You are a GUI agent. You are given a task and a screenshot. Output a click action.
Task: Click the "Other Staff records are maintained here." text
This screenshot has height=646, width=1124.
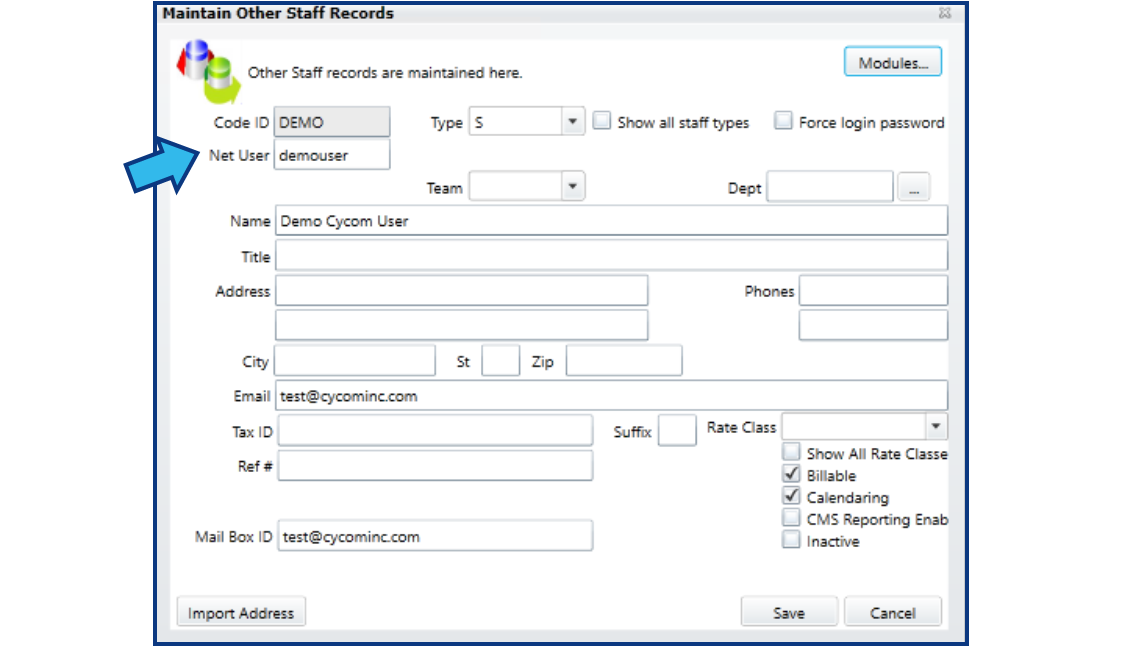385,72
